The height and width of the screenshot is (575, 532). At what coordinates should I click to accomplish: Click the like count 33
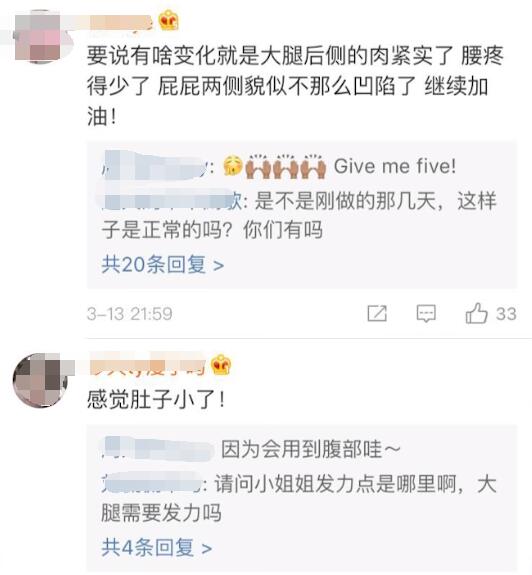506,314
